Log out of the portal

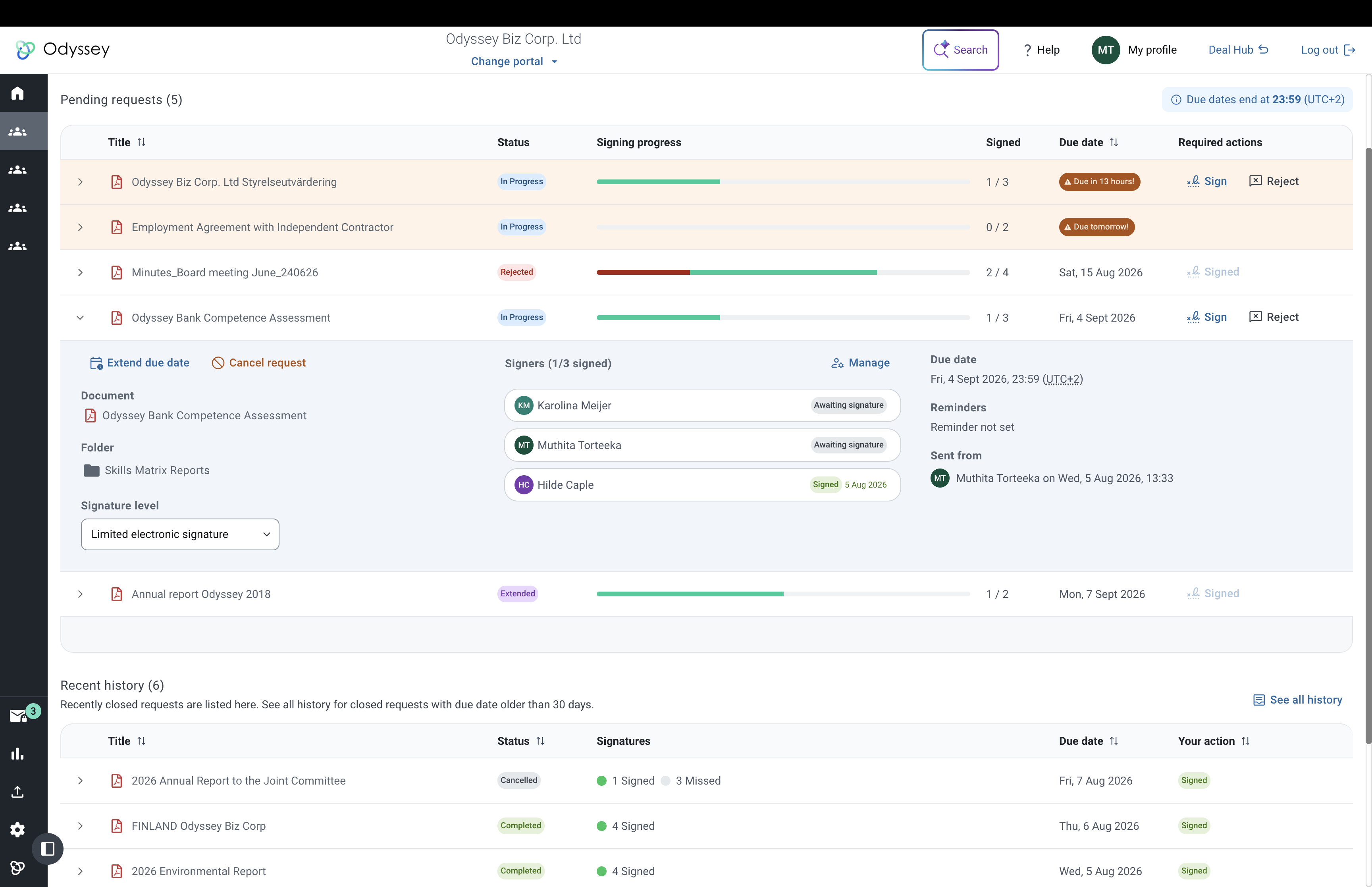(1328, 50)
